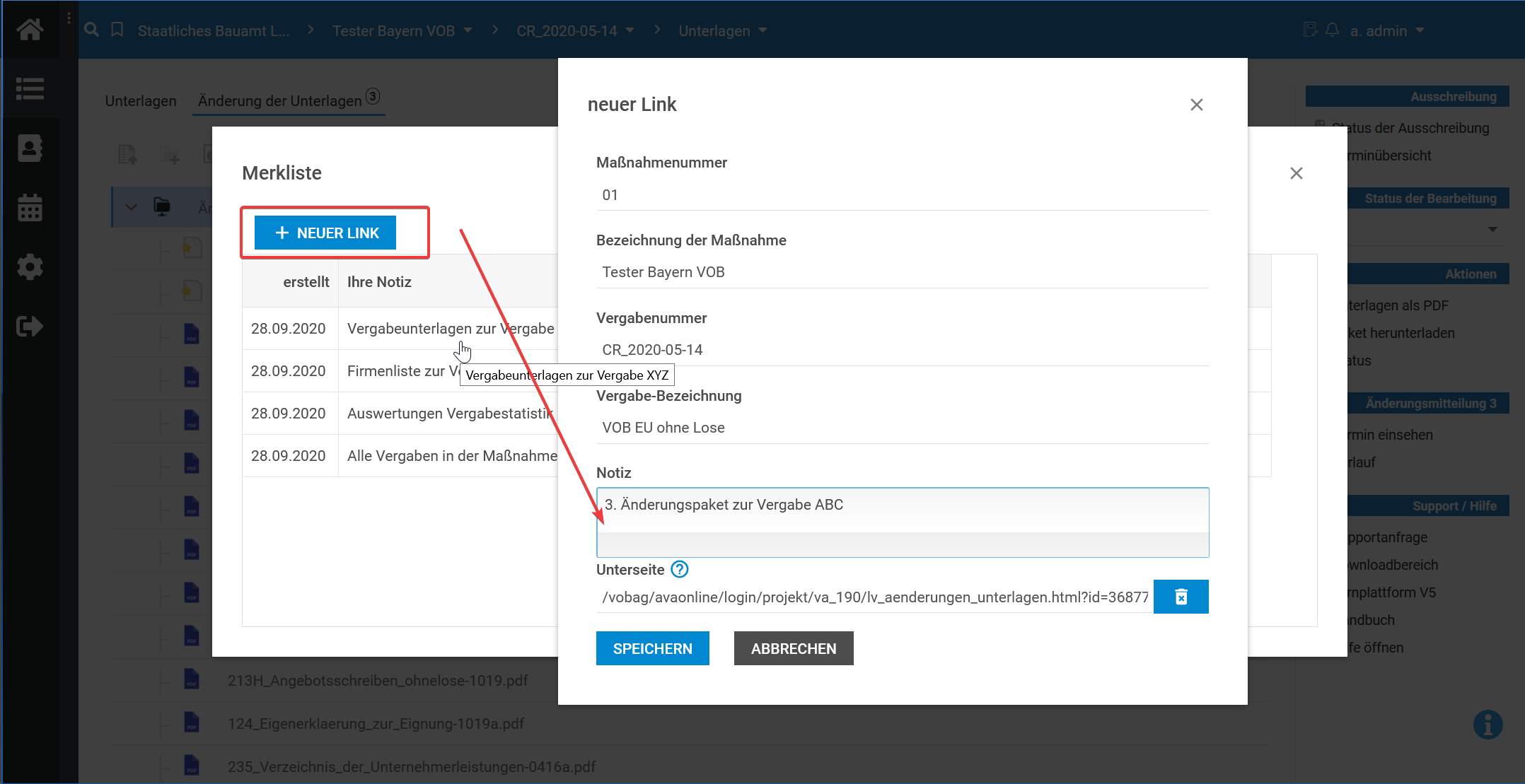Open the Vergabeunterlagen zur Vergabe note row

pos(451,329)
